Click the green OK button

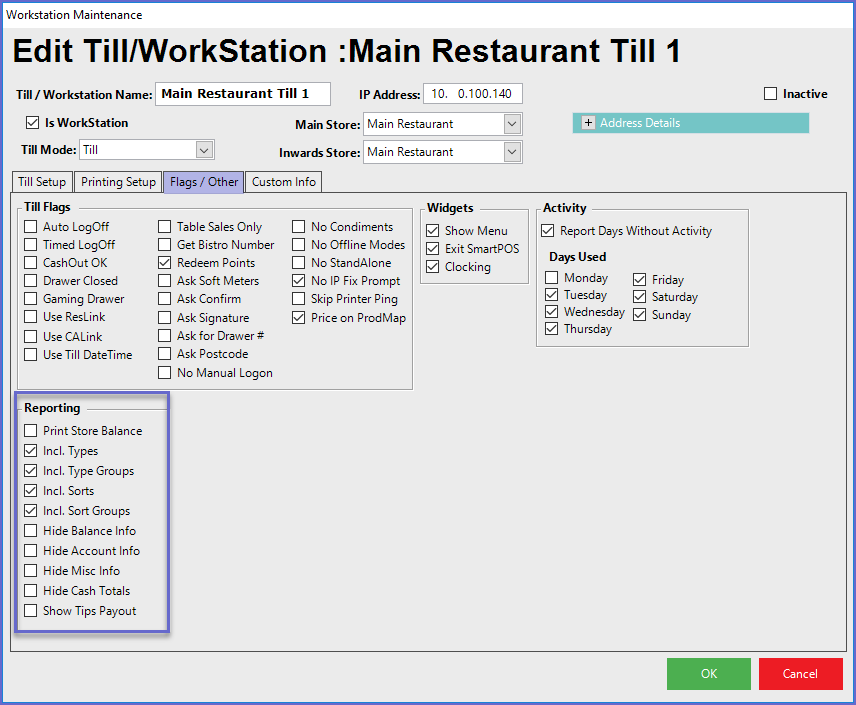(x=708, y=673)
